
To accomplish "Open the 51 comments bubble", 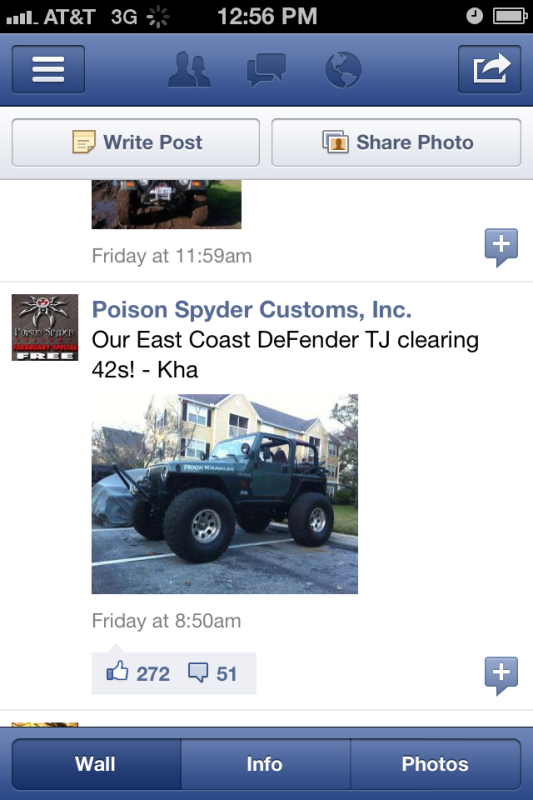I will [212, 673].
